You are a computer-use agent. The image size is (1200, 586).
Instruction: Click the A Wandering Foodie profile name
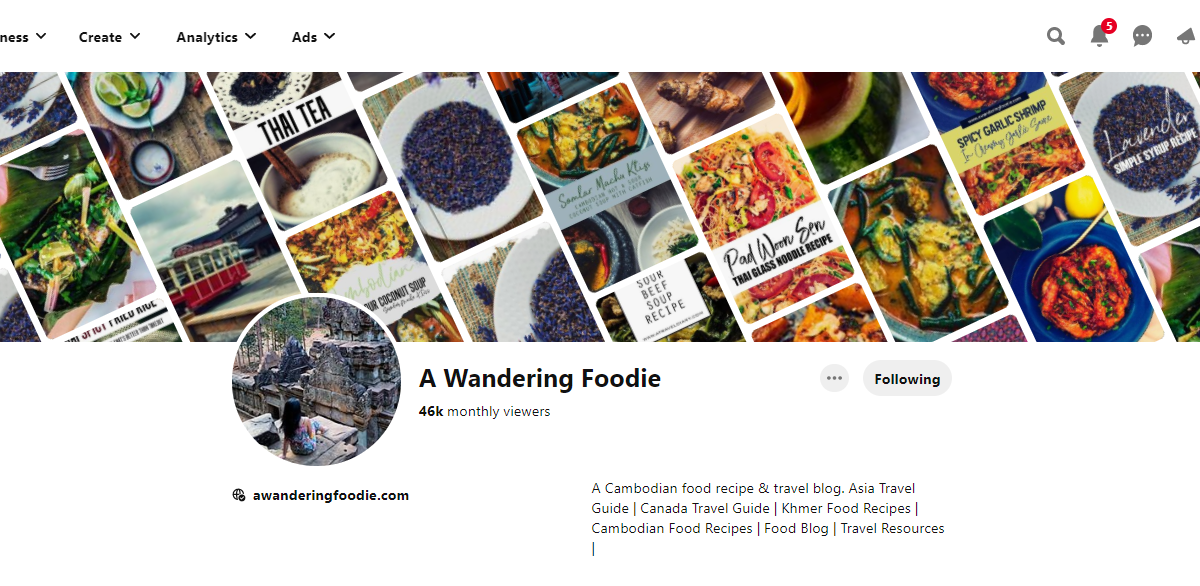click(540, 379)
